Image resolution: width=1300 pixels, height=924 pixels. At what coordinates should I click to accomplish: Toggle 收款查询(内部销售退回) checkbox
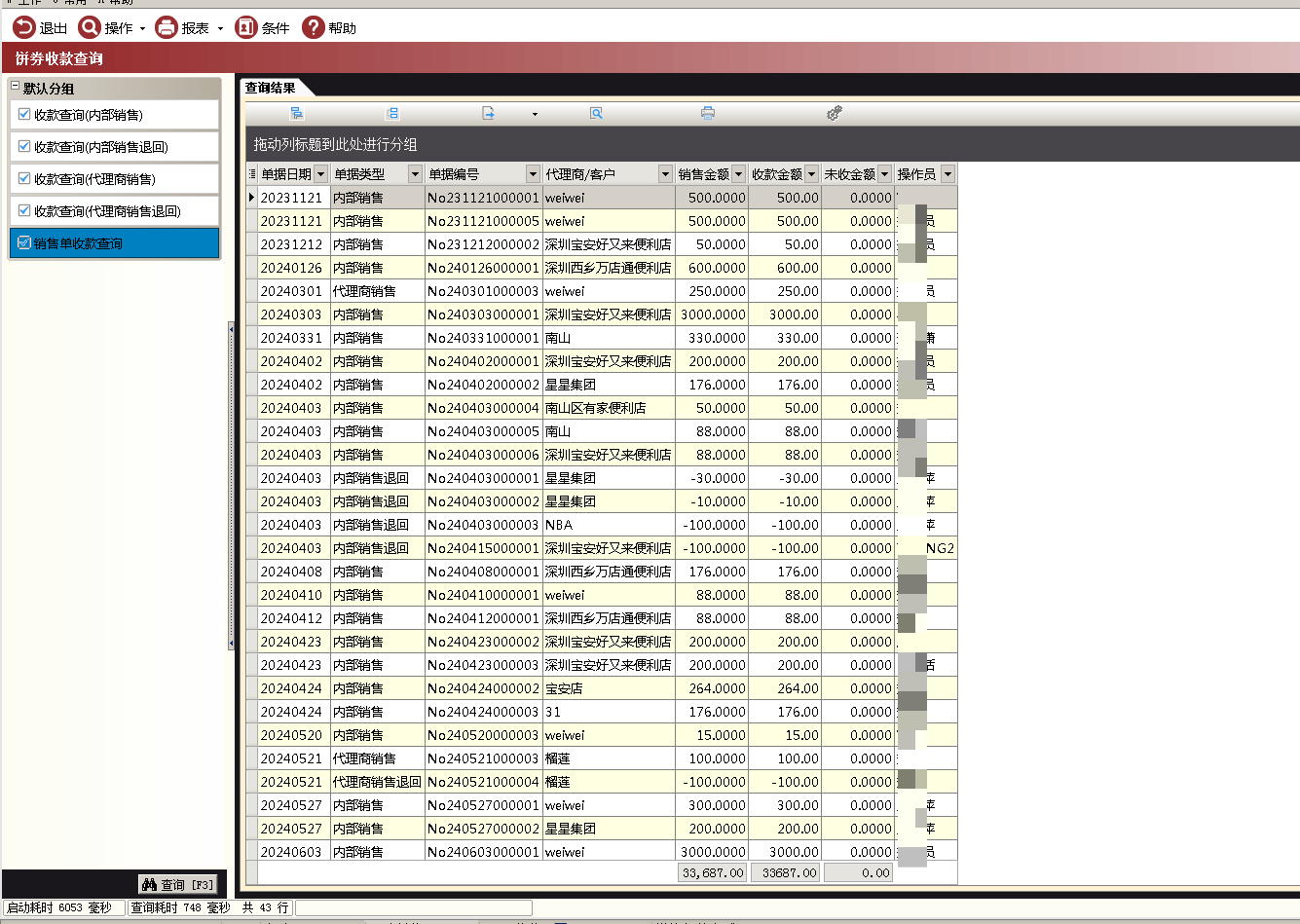[x=24, y=147]
